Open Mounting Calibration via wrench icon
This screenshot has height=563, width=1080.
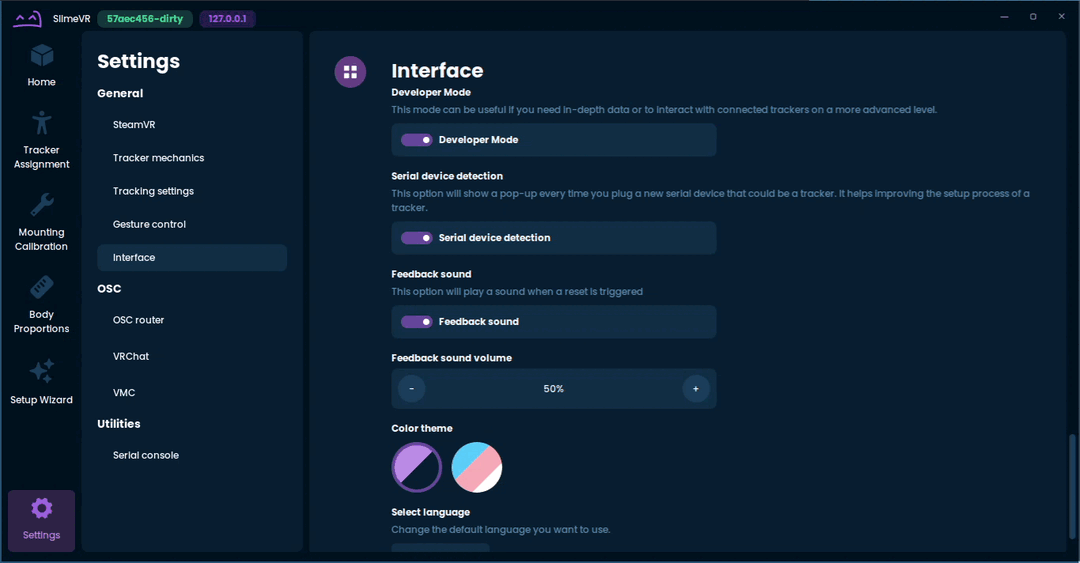coord(41,205)
